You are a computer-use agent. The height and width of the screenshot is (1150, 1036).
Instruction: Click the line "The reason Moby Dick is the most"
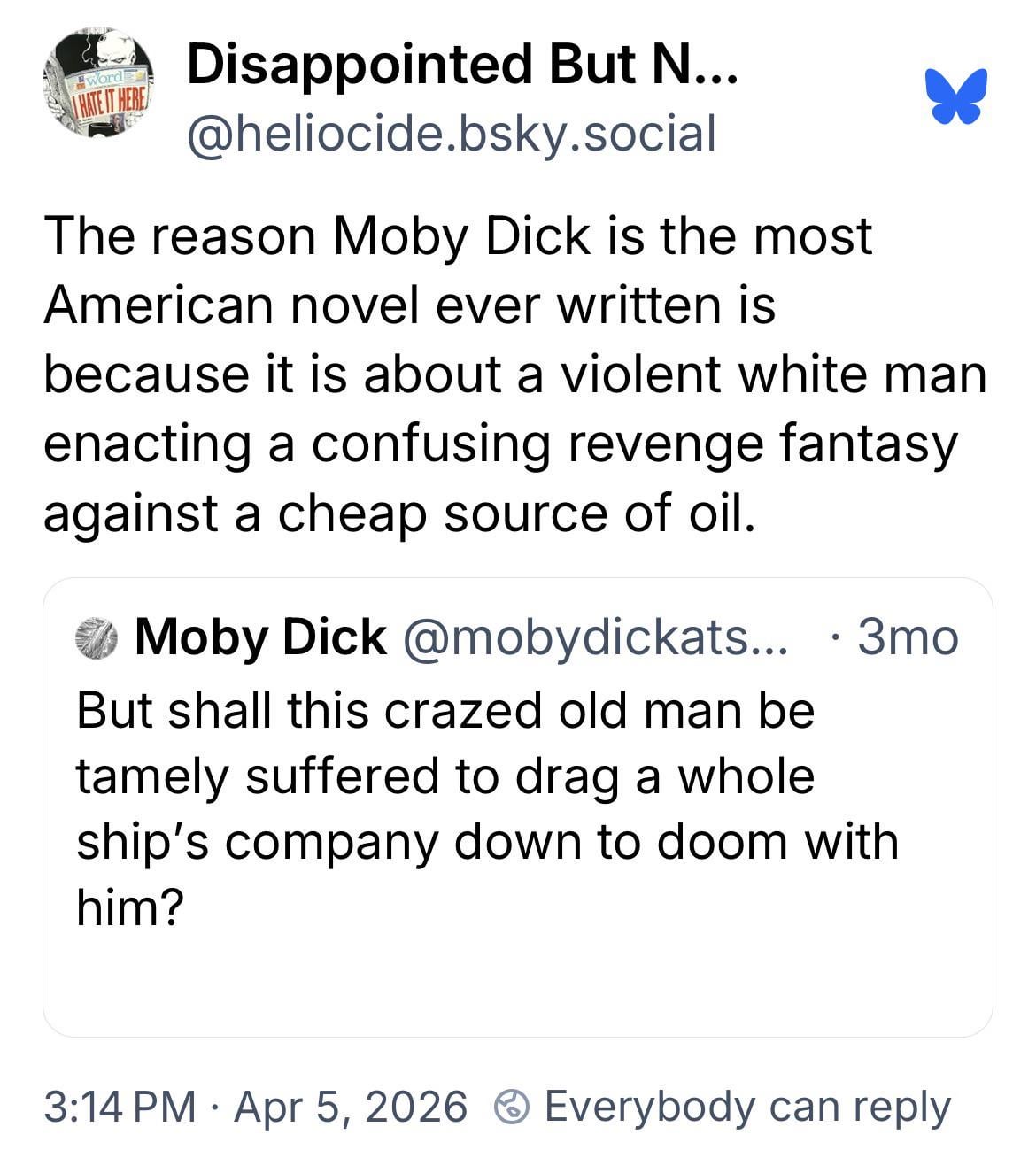coord(458,235)
